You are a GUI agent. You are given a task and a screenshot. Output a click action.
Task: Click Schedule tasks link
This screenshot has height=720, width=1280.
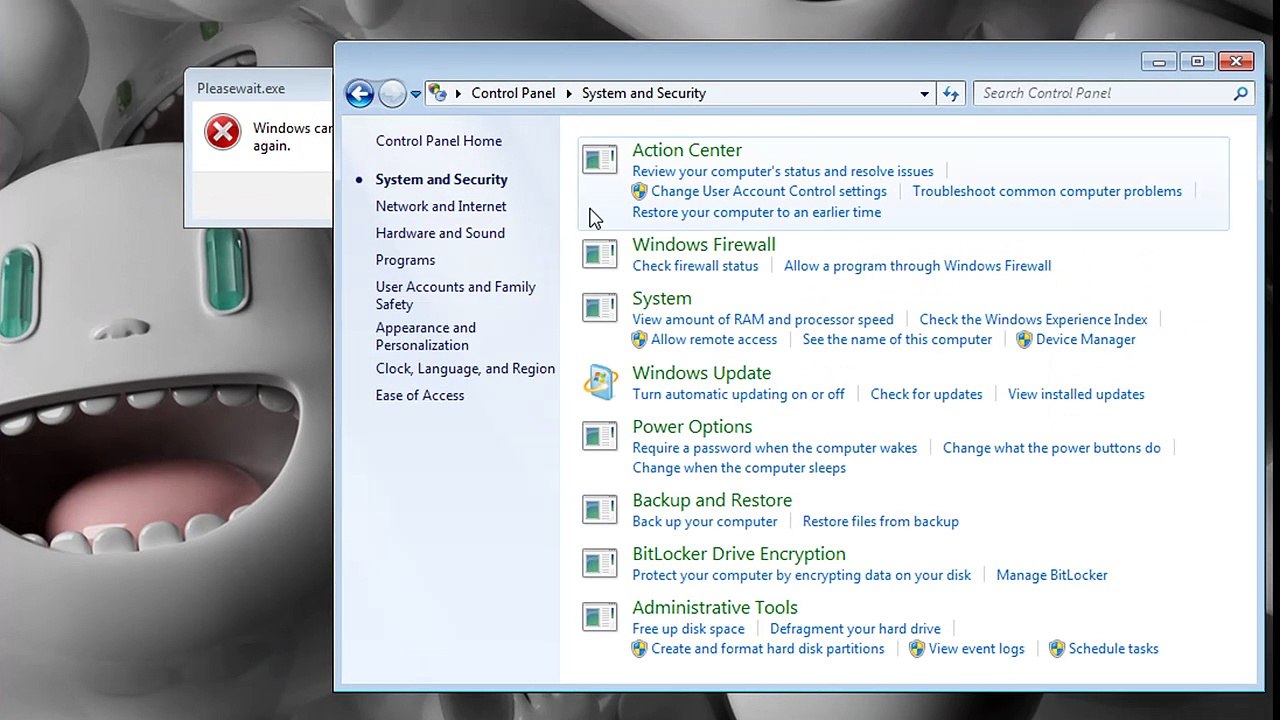pos(1113,649)
